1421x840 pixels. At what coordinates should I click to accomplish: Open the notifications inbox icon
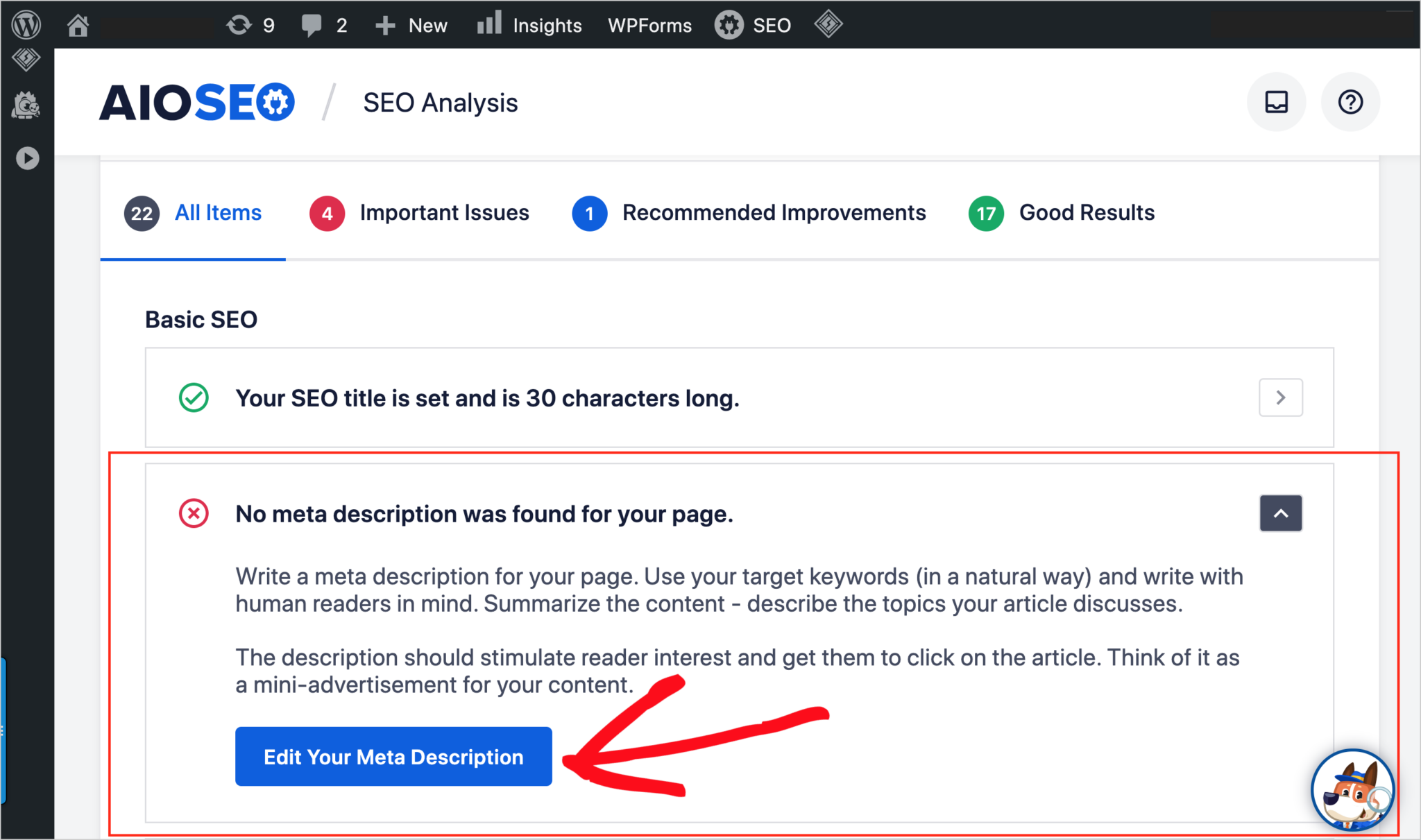coord(1277,102)
